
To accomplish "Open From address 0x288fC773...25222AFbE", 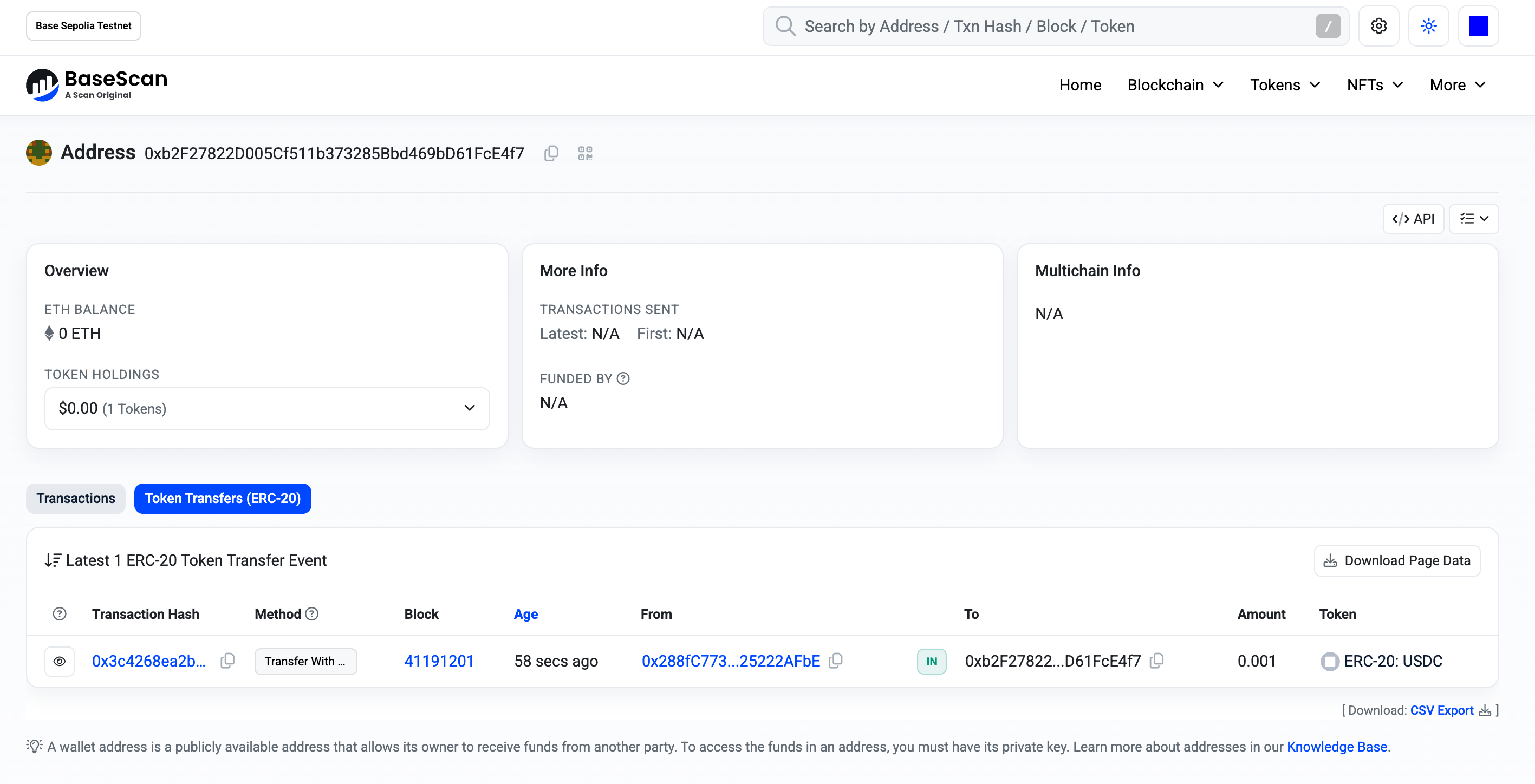I will [x=731, y=661].
